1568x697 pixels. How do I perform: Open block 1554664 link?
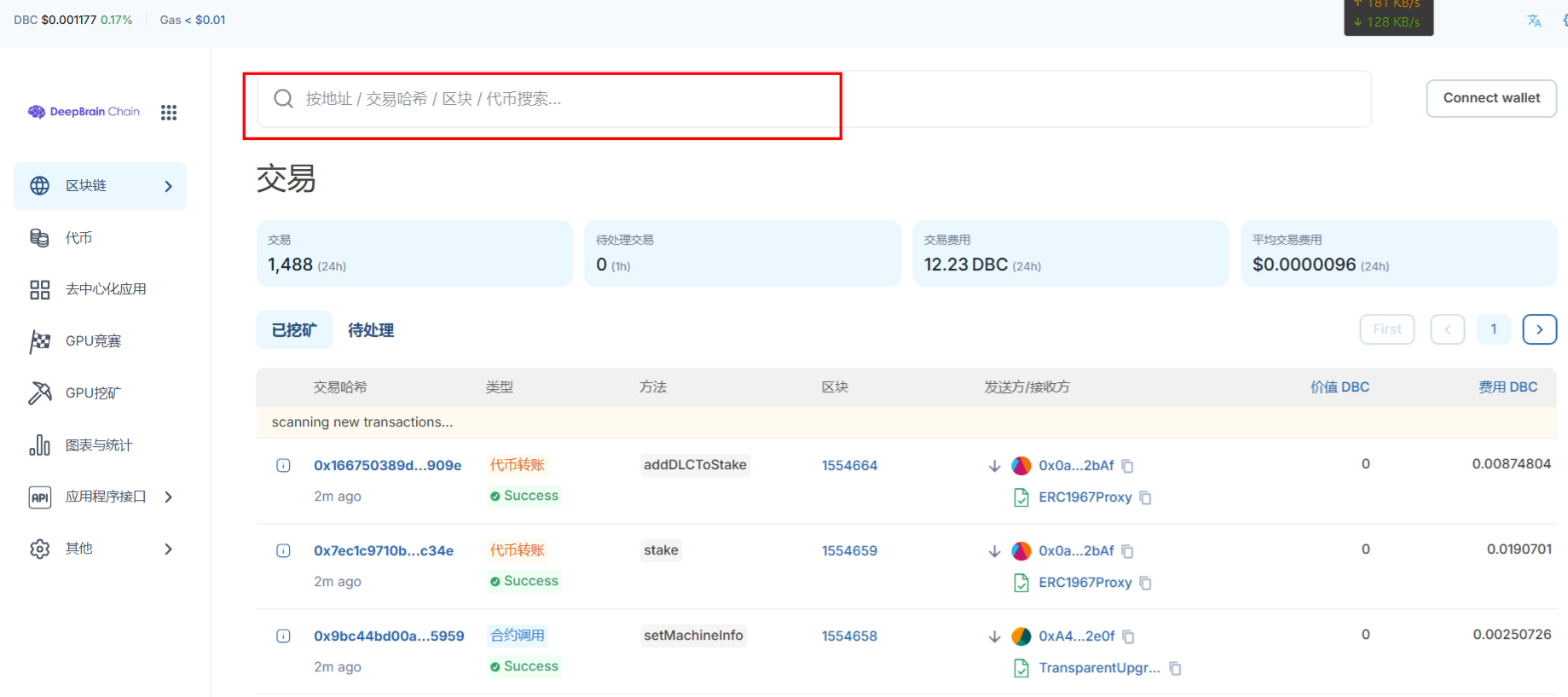[x=849, y=466]
